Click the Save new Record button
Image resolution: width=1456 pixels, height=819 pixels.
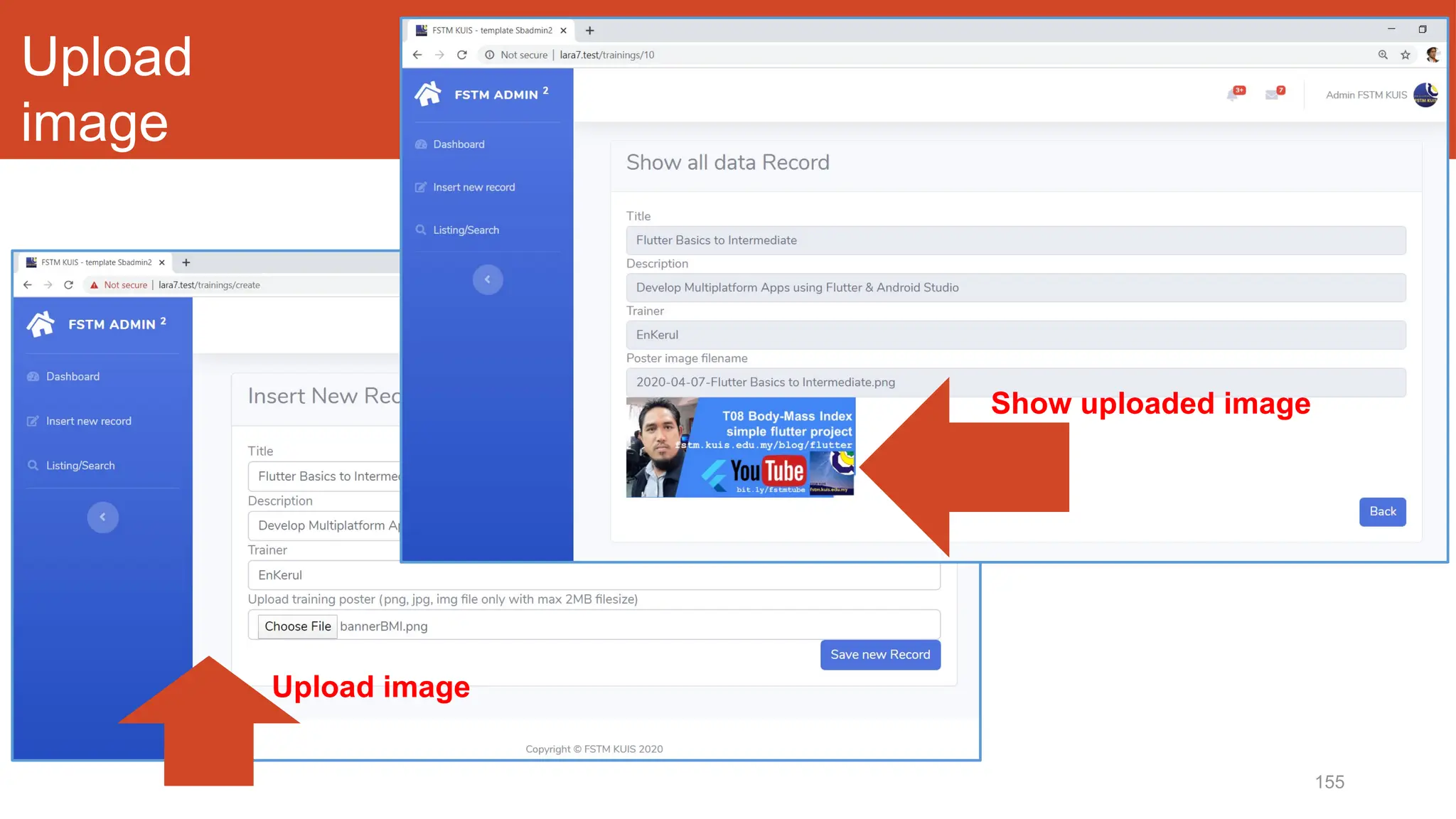point(880,655)
